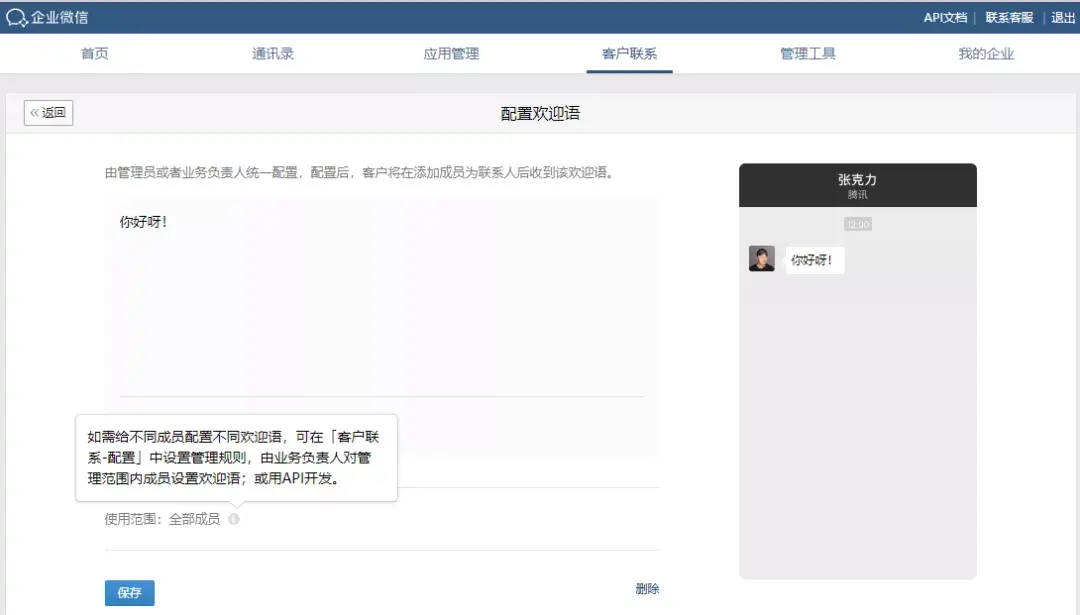This screenshot has width=1080, height=615.
Task: Open the 应用管理 tab
Action: tap(451, 55)
